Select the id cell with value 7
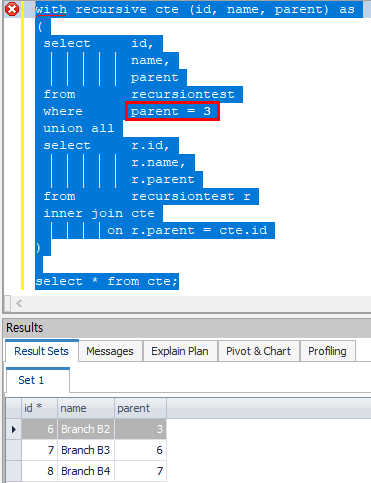The height and width of the screenshot is (483, 371). (39, 450)
